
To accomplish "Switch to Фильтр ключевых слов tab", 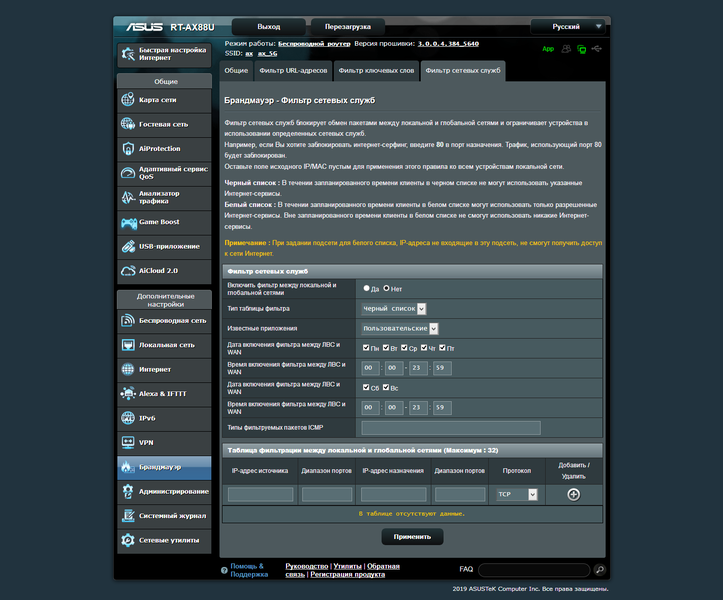I will 376,71.
